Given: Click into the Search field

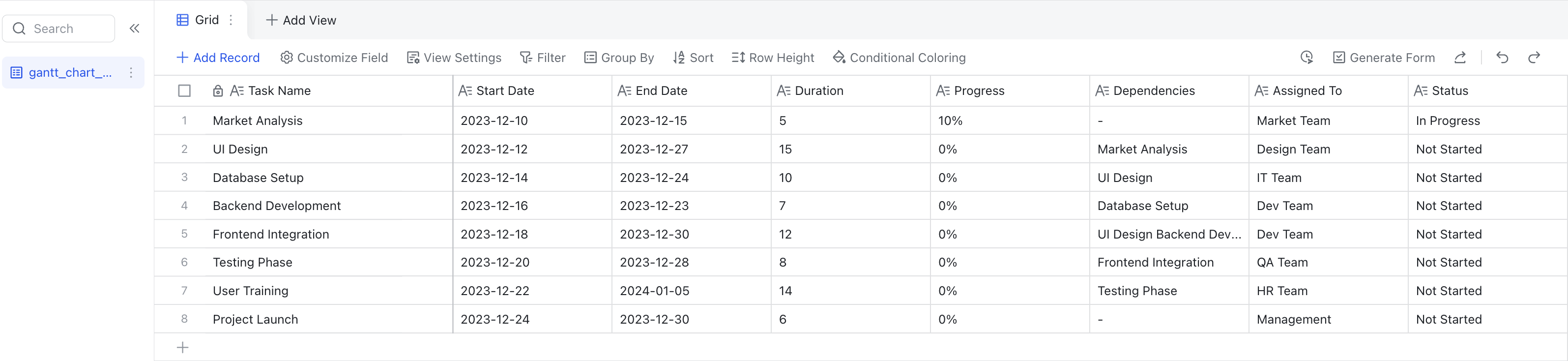Looking at the screenshot, I should coord(58,29).
